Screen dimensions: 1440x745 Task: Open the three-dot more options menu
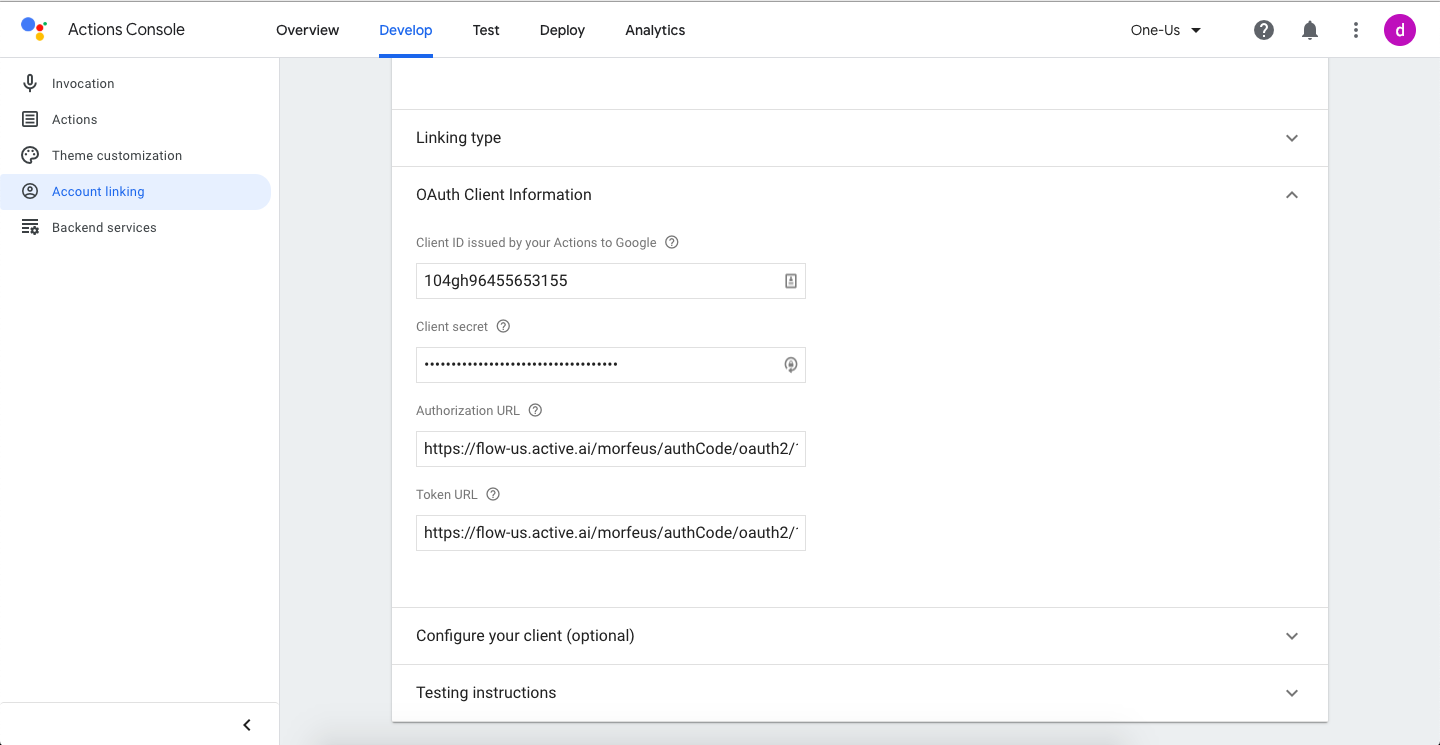pos(1356,30)
